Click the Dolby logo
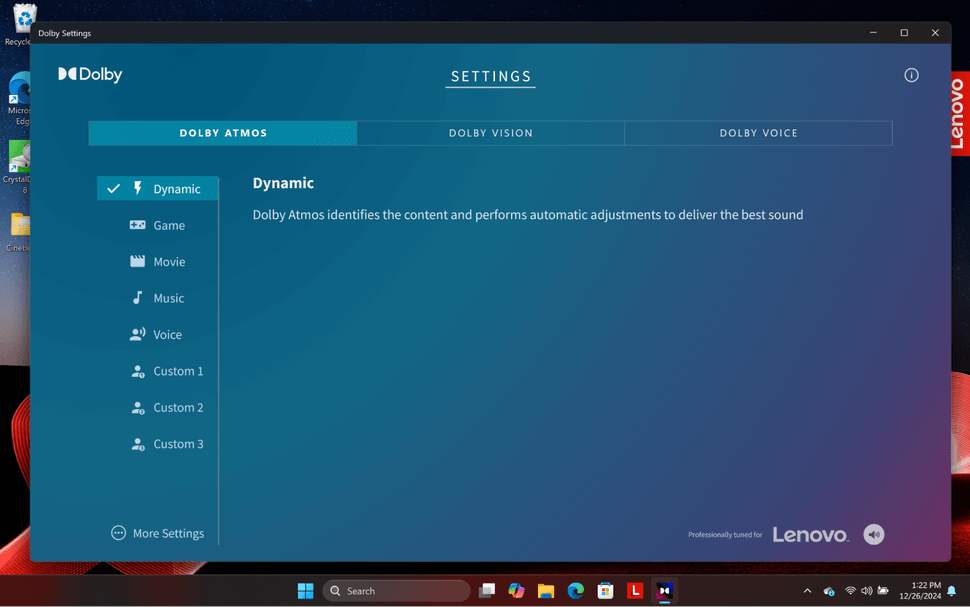Screen dimensions: 970x607 point(90,74)
